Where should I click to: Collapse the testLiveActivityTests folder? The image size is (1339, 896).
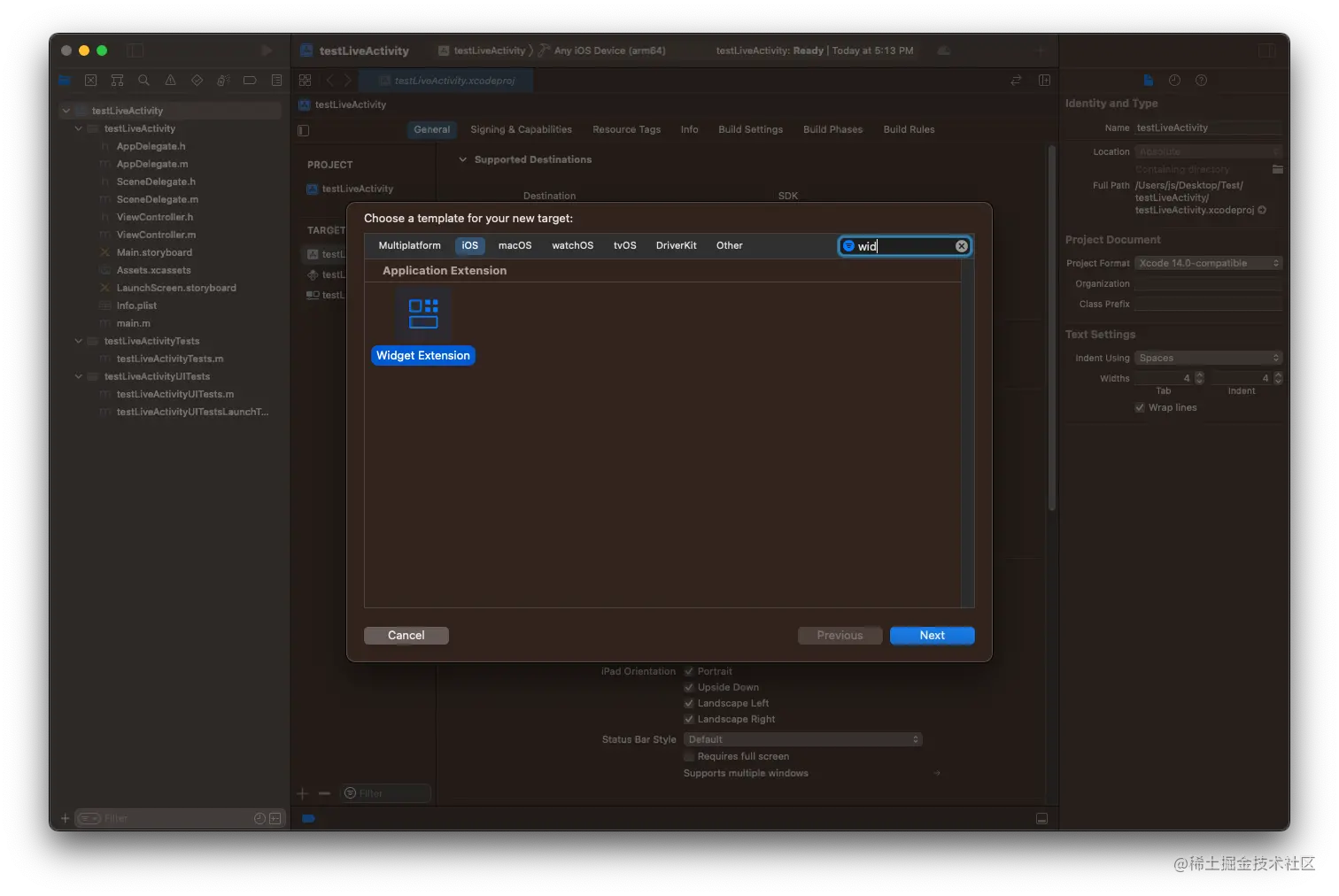[79, 341]
